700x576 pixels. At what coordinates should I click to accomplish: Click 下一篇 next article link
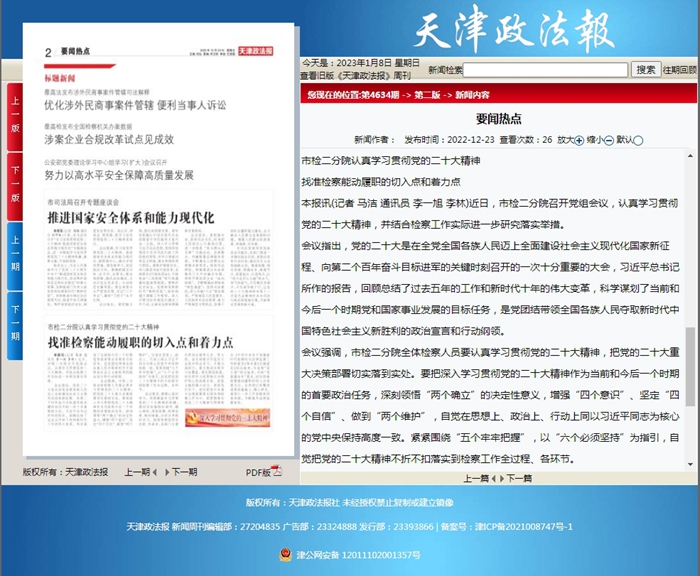pos(519,479)
